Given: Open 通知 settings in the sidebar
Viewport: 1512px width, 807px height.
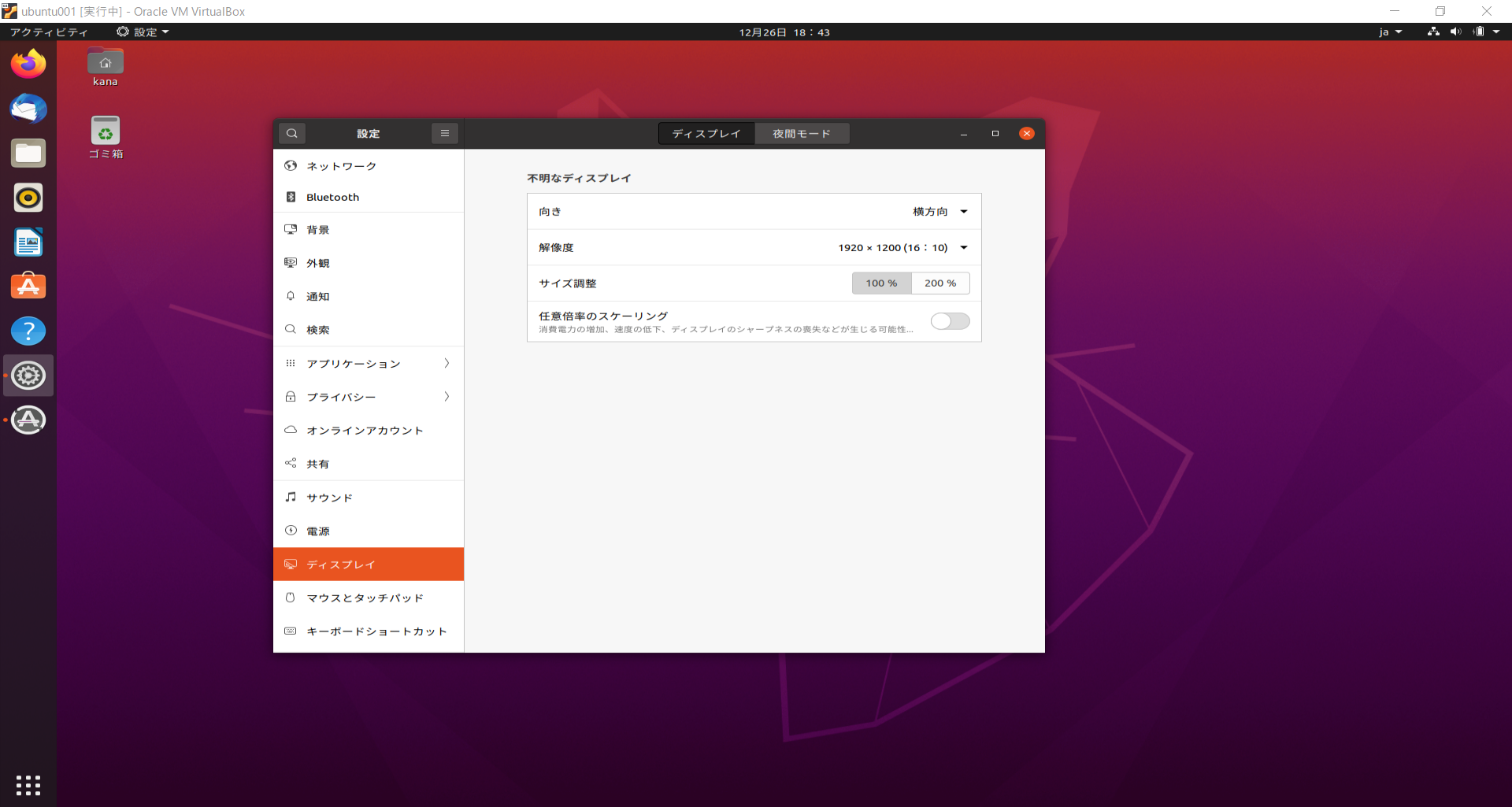Looking at the screenshot, I should coord(369,296).
